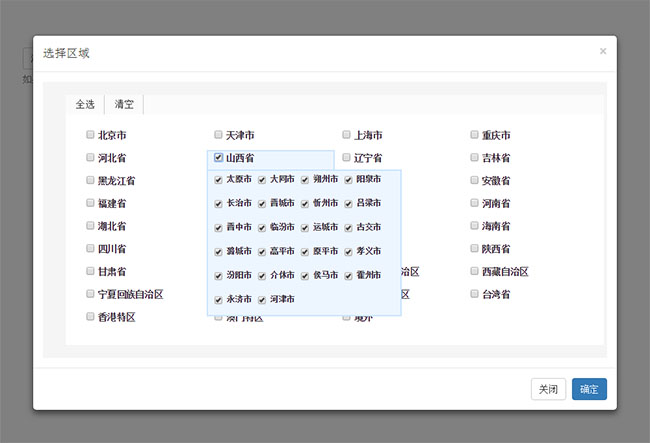Tick the 北京市 checkbox

(90, 134)
